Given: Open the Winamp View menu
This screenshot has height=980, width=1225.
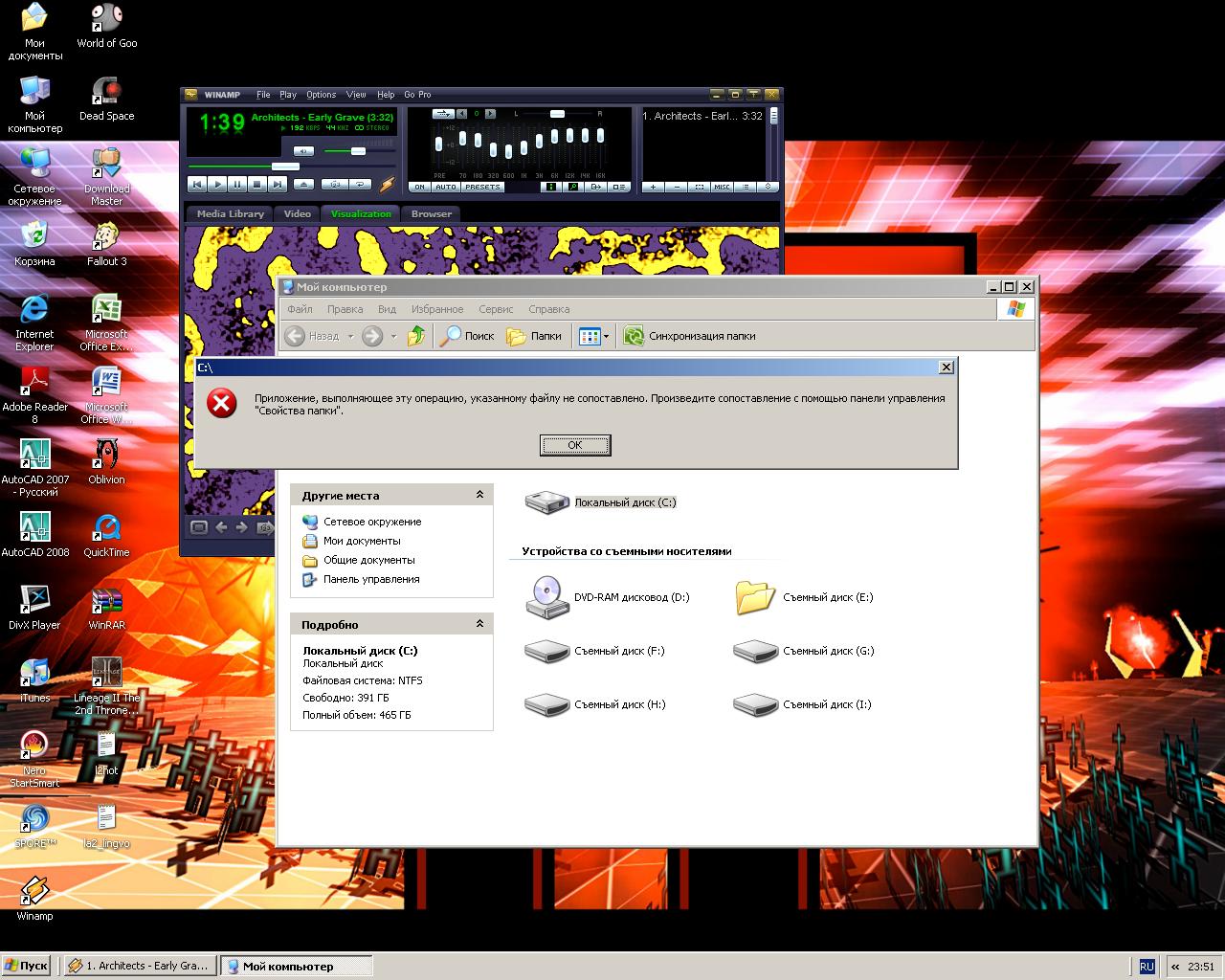Looking at the screenshot, I should point(356,95).
